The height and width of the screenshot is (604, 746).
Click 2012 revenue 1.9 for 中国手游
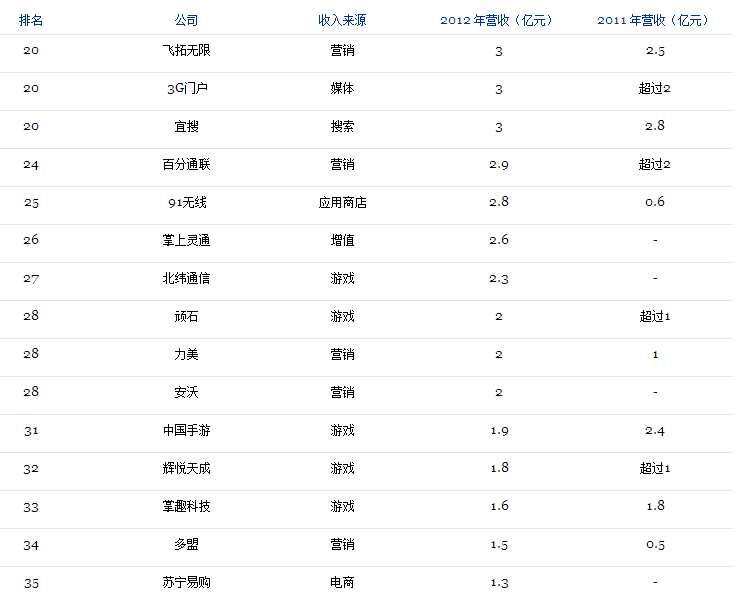pos(499,430)
